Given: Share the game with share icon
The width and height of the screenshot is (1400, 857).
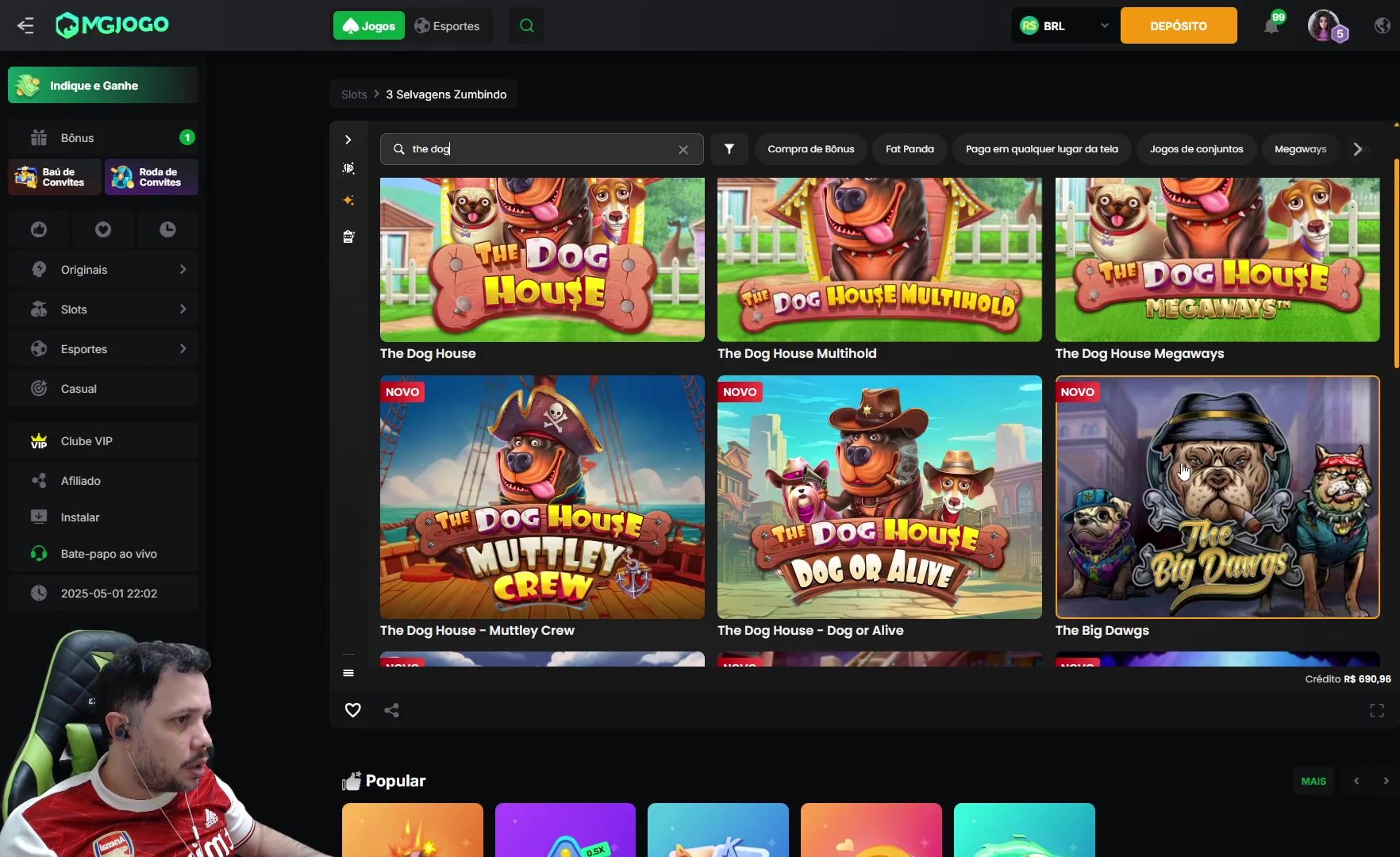Looking at the screenshot, I should (391, 710).
